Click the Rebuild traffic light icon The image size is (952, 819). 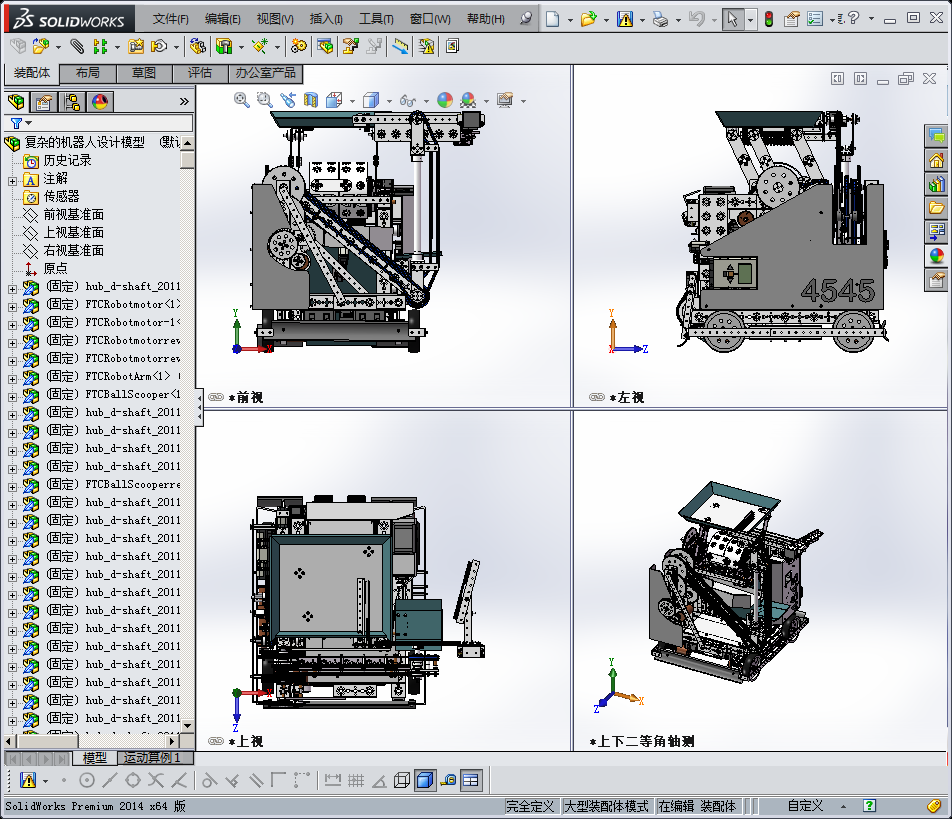pos(768,19)
